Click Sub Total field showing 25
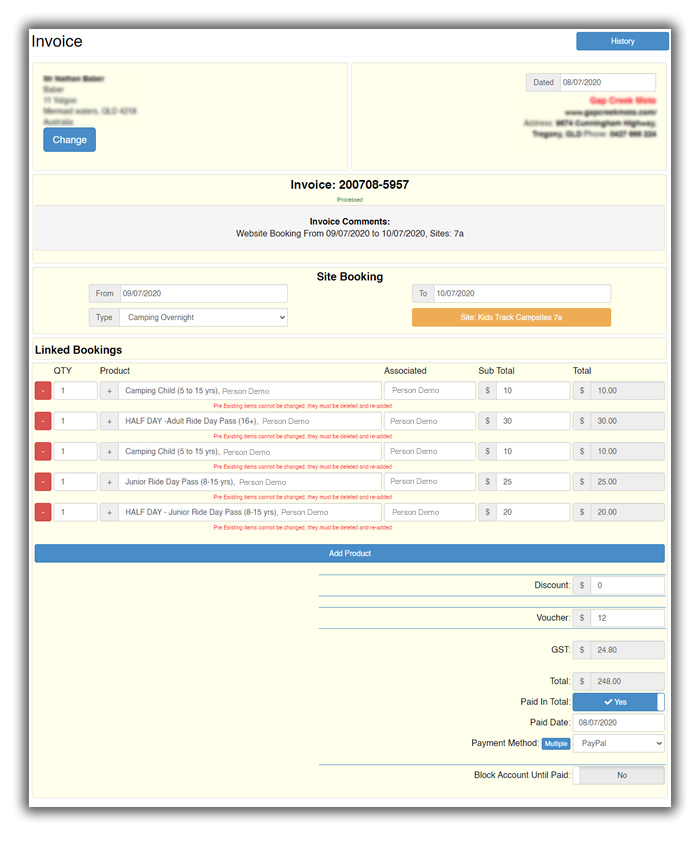The width and height of the screenshot is (700, 844). pos(533,482)
